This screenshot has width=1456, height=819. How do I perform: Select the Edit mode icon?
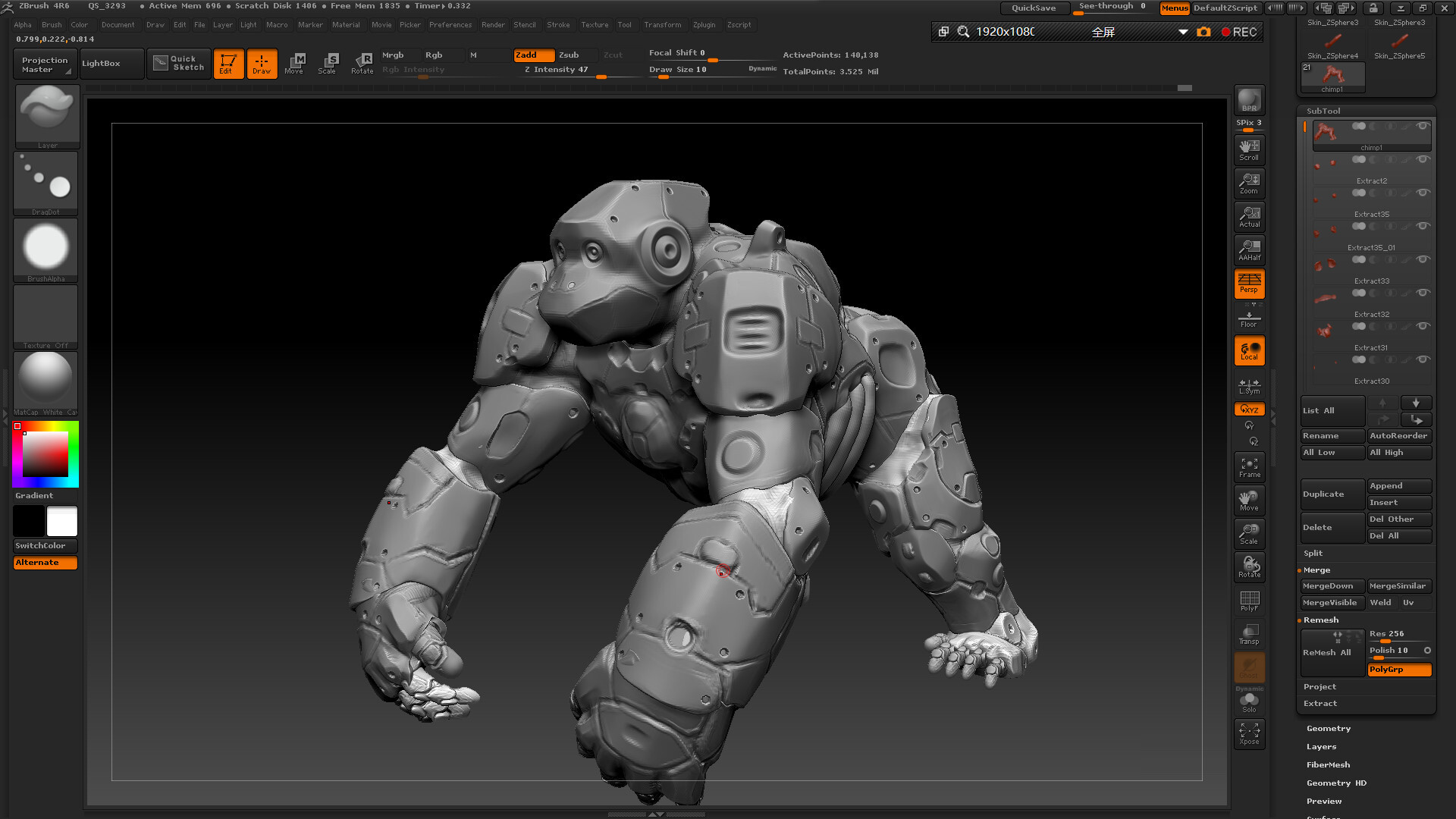click(x=228, y=64)
